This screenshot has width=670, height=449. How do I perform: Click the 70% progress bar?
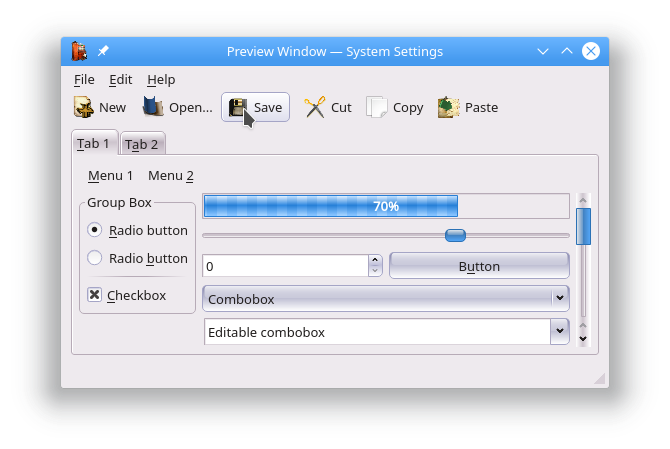tap(386, 206)
